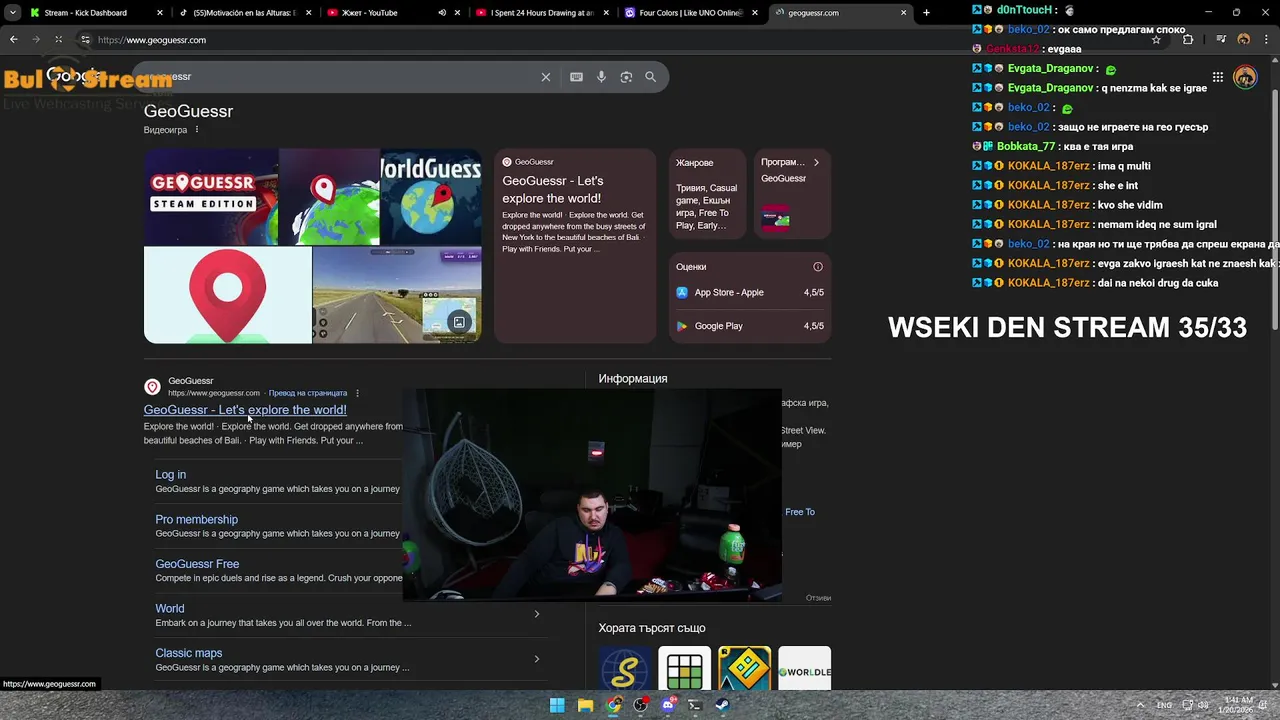The height and width of the screenshot is (720, 1280).
Task: Open Discord from the taskbar
Action: (668, 705)
